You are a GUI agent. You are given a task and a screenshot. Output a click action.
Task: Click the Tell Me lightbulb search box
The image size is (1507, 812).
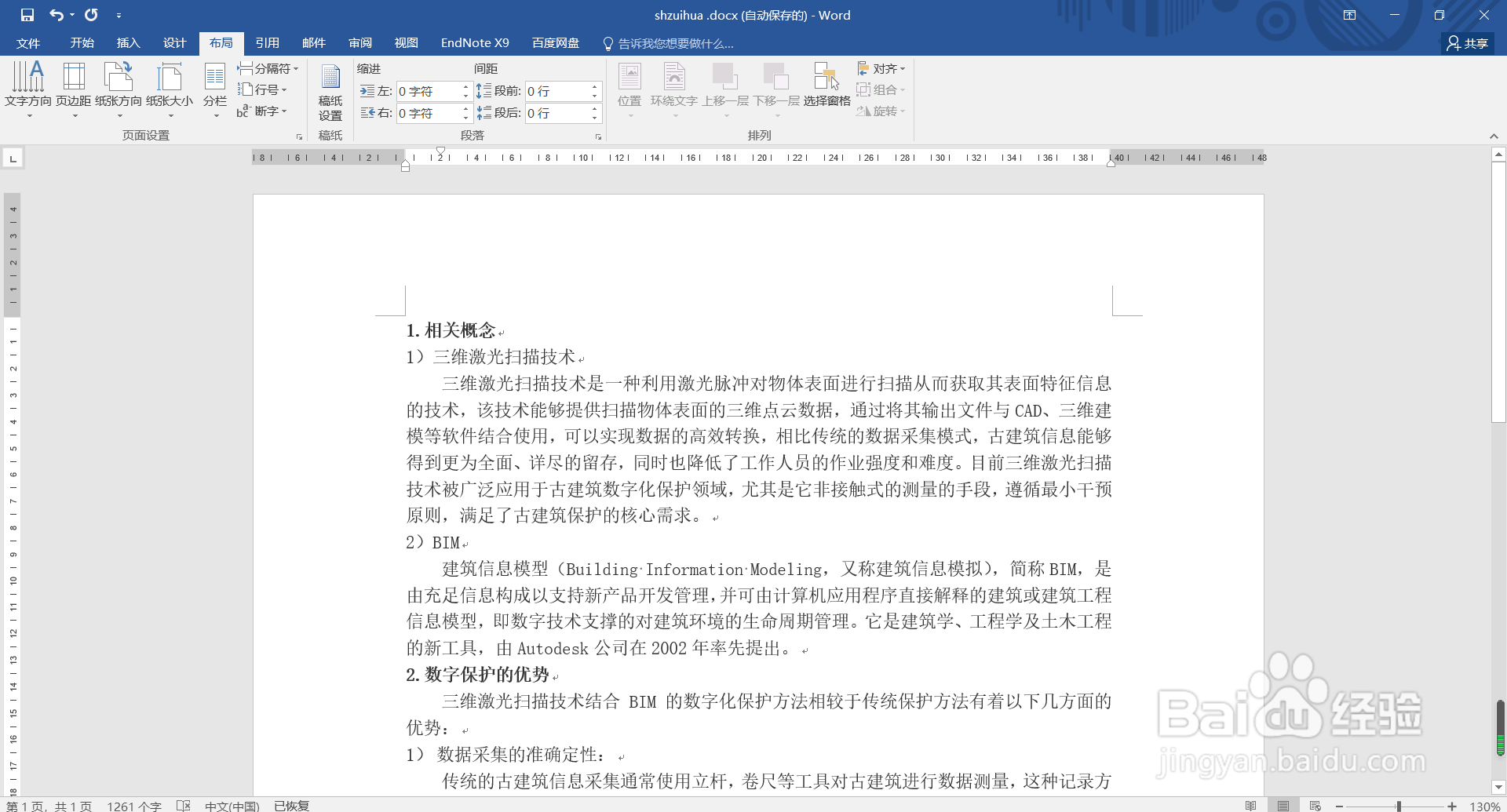669,43
